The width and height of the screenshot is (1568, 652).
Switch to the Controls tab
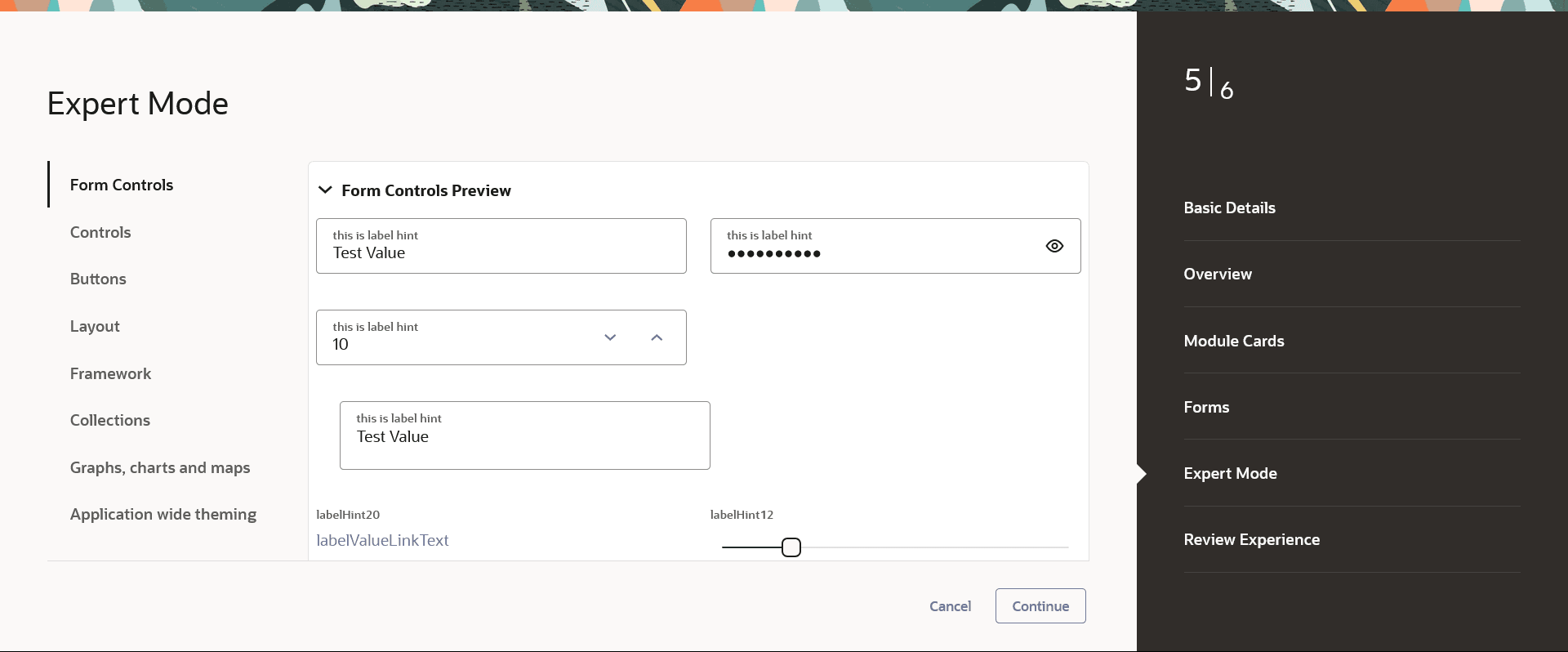[100, 232]
